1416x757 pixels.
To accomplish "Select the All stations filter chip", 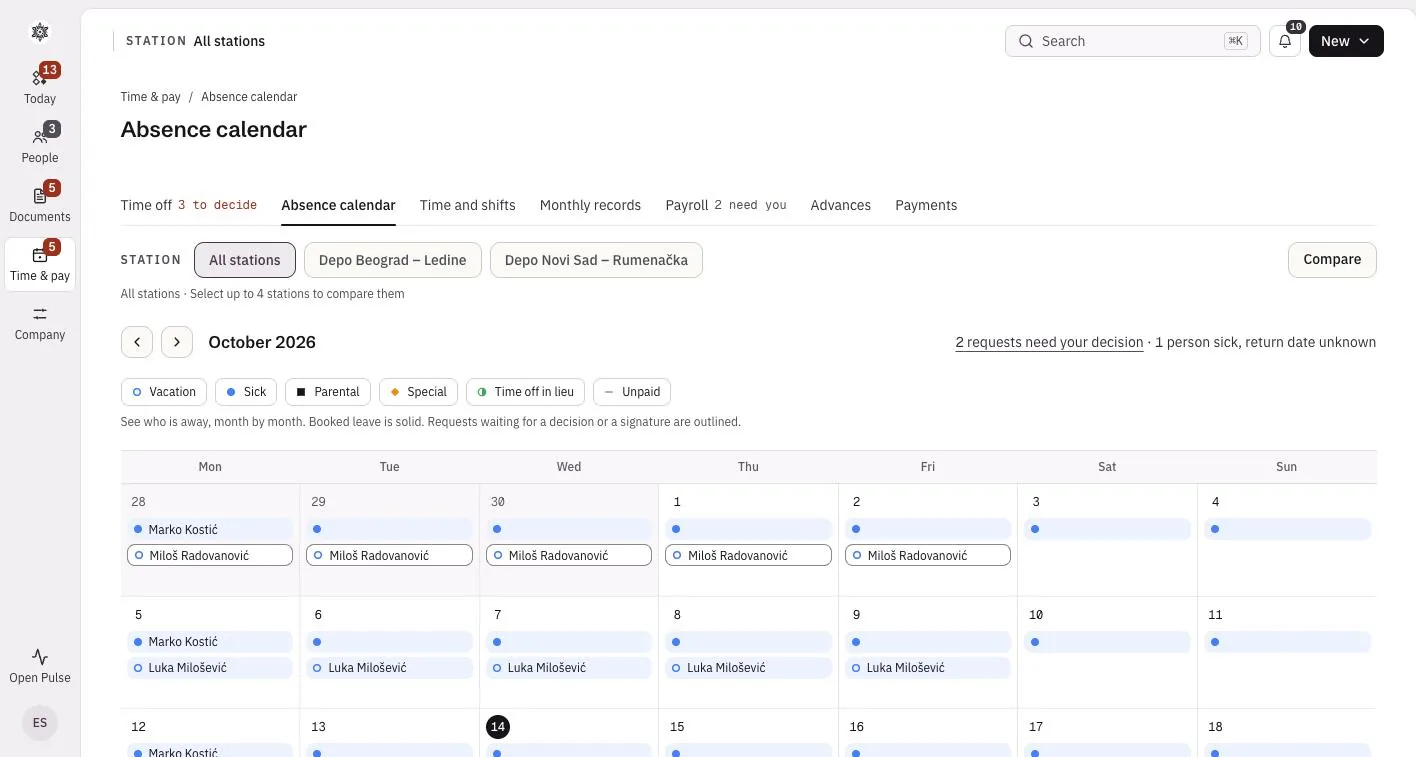I will point(245,260).
